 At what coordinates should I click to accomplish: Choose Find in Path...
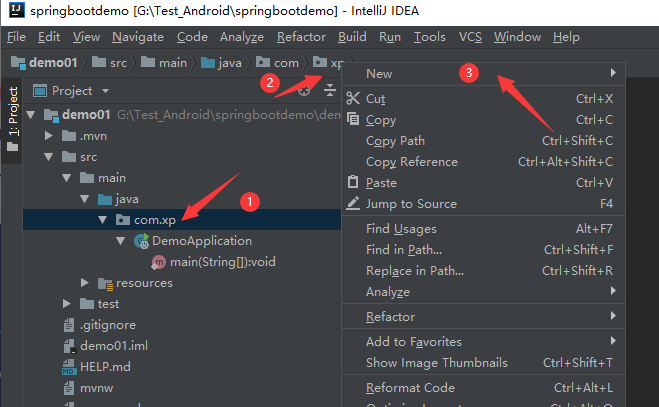click(x=483, y=250)
